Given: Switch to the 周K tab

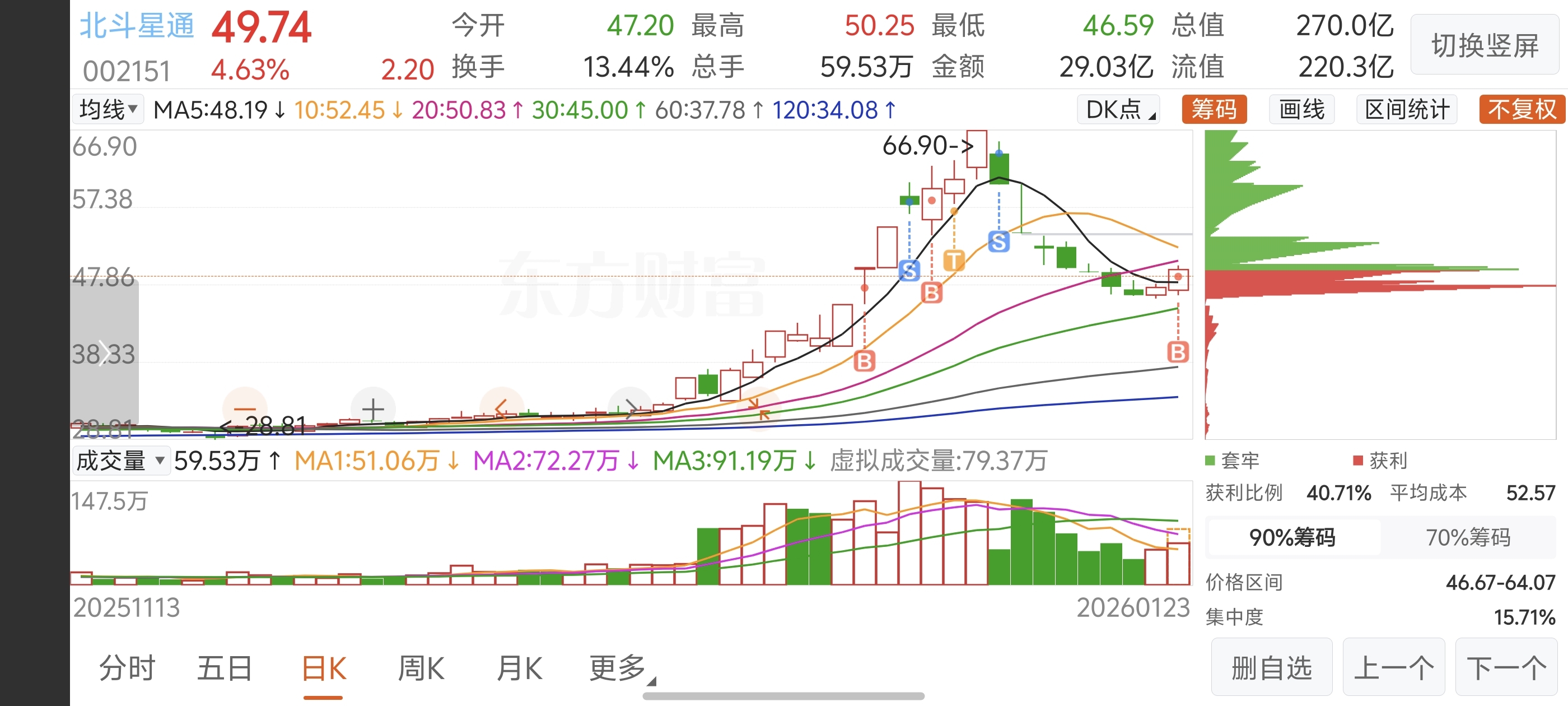Looking at the screenshot, I should tap(421, 668).
